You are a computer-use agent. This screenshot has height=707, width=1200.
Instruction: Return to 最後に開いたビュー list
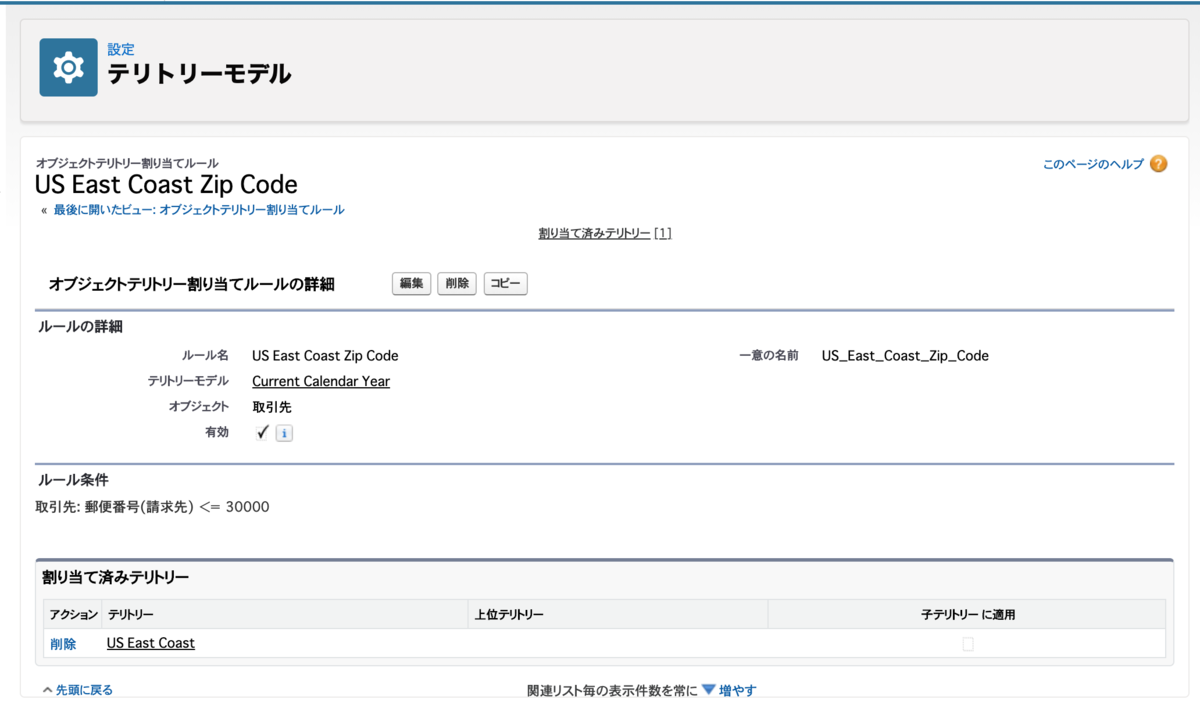[x=200, y=209]
